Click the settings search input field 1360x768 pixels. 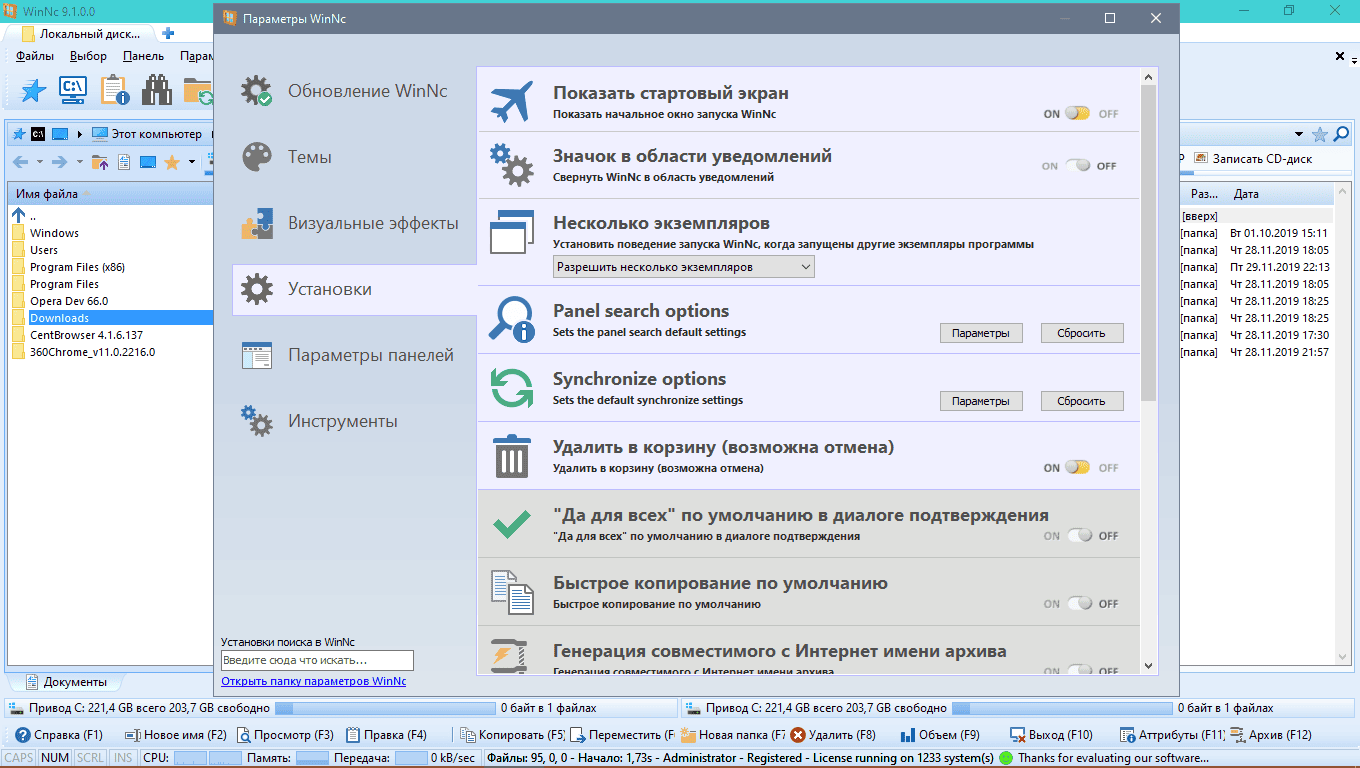317,661
